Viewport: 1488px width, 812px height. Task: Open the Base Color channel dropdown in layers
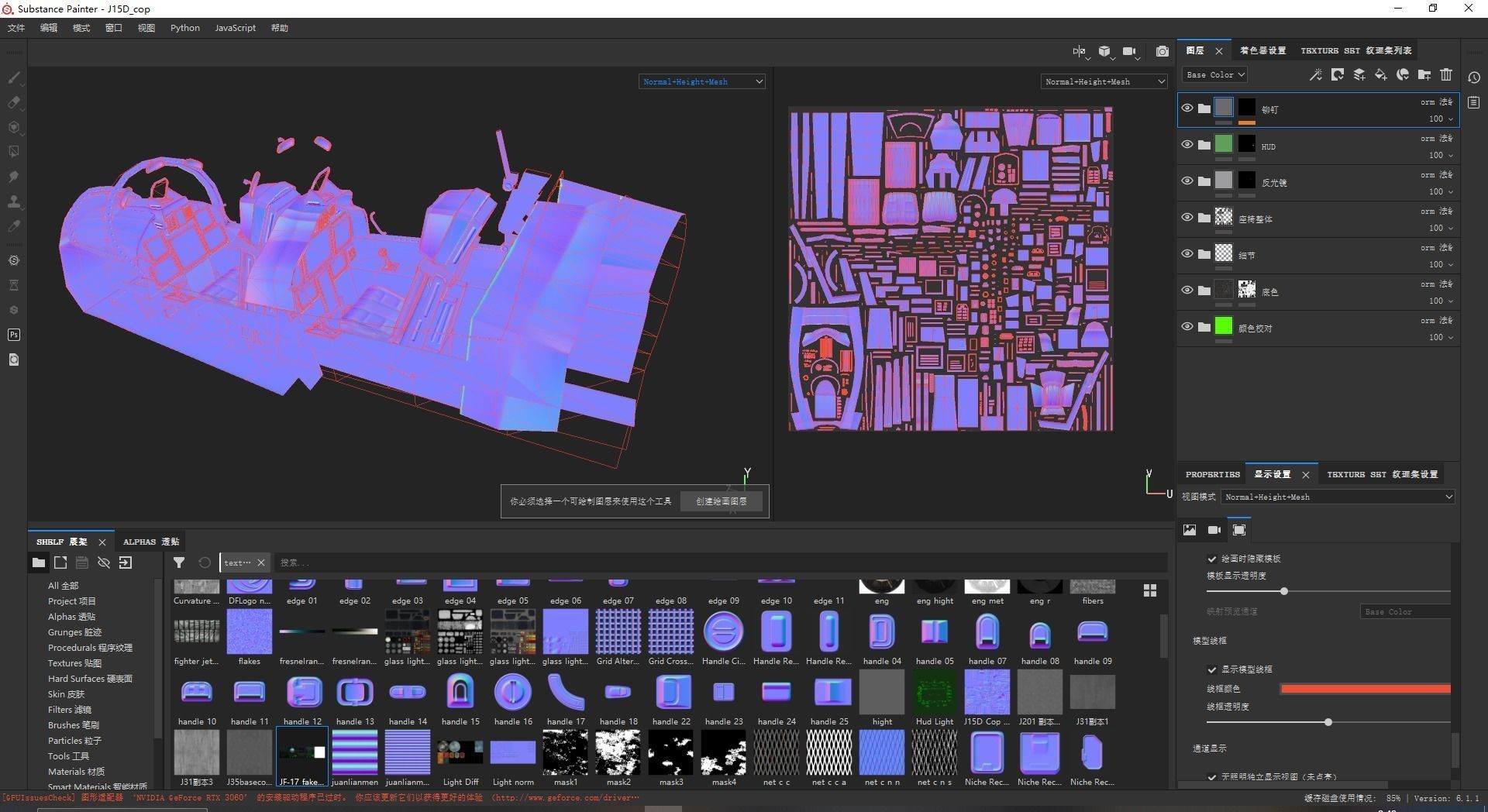point(1214,74)
